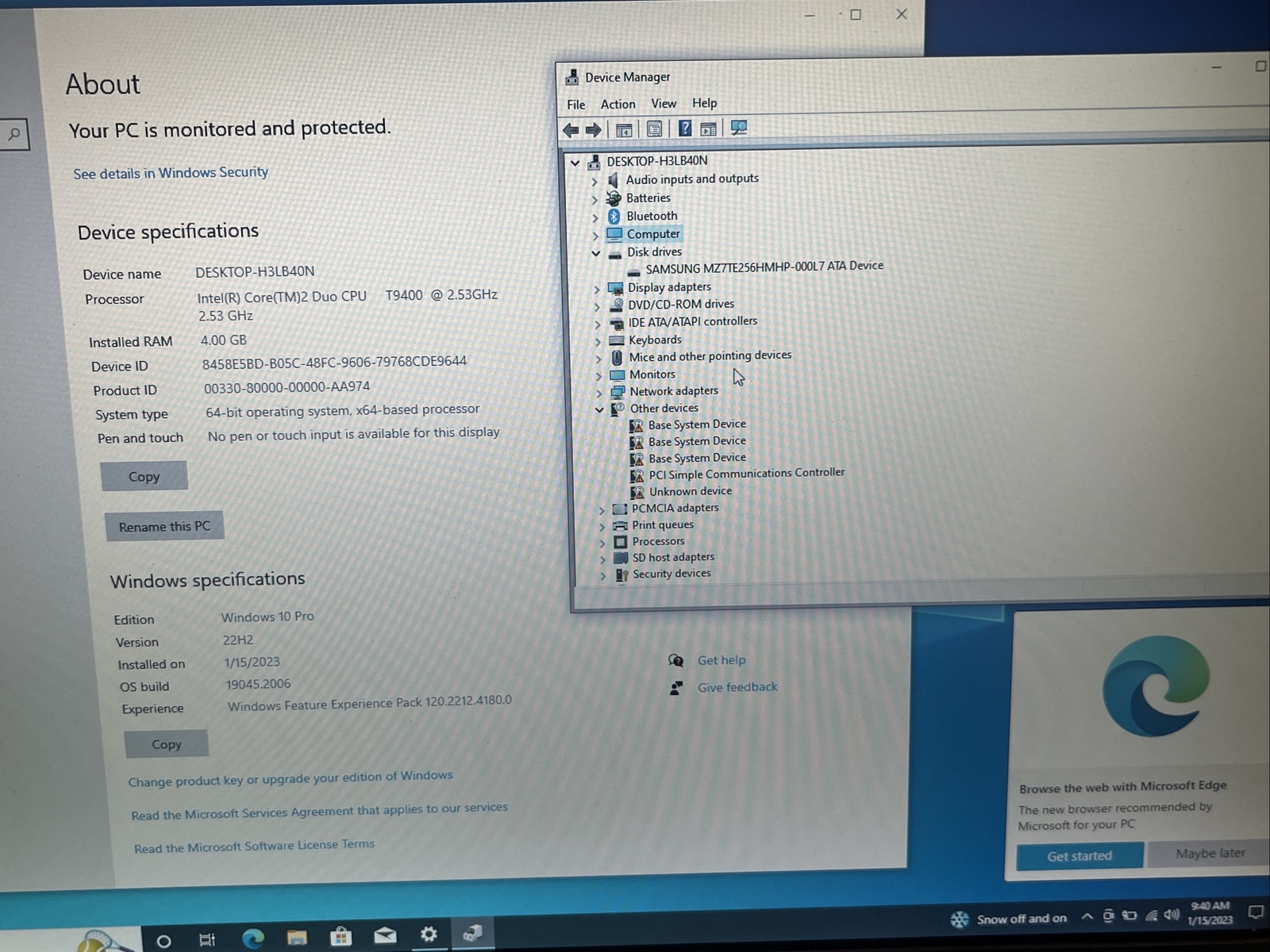Open the circle search icon on the taskbar
Image resolution: width=1270 pixels, height=952 pixels.
click(x=164, y=941)
